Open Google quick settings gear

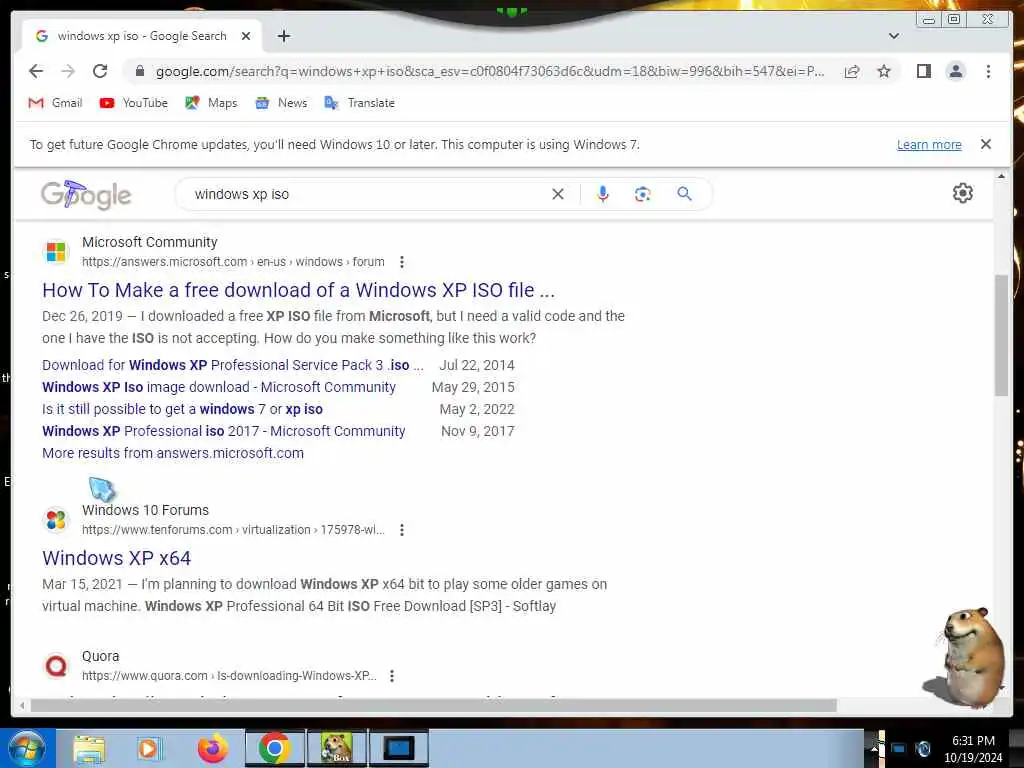coord(963,193)
